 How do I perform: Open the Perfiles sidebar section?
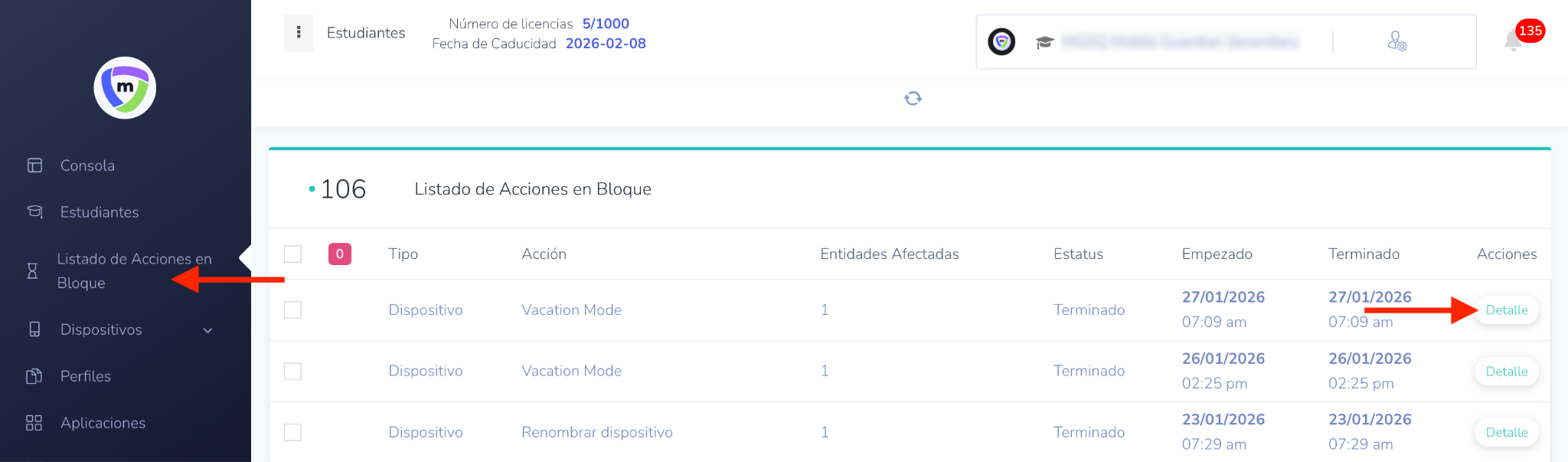[x=86, y=376]
